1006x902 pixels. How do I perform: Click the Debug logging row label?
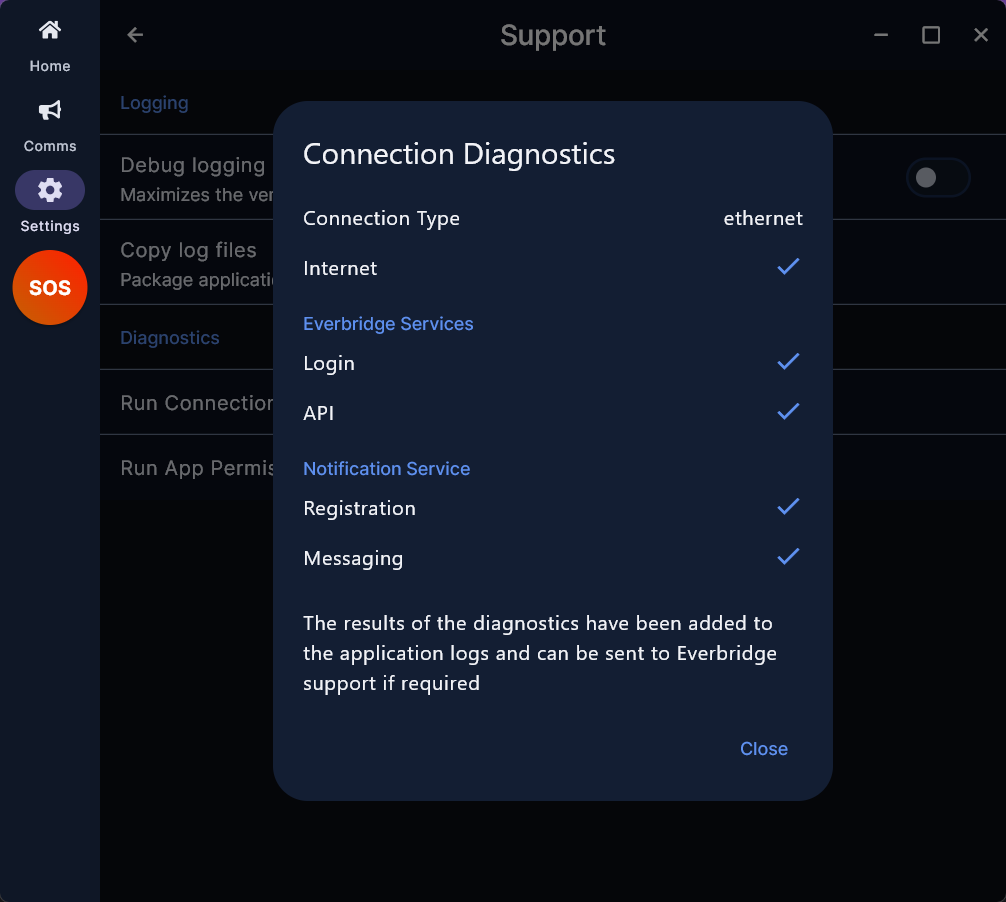tap(192, 165)
